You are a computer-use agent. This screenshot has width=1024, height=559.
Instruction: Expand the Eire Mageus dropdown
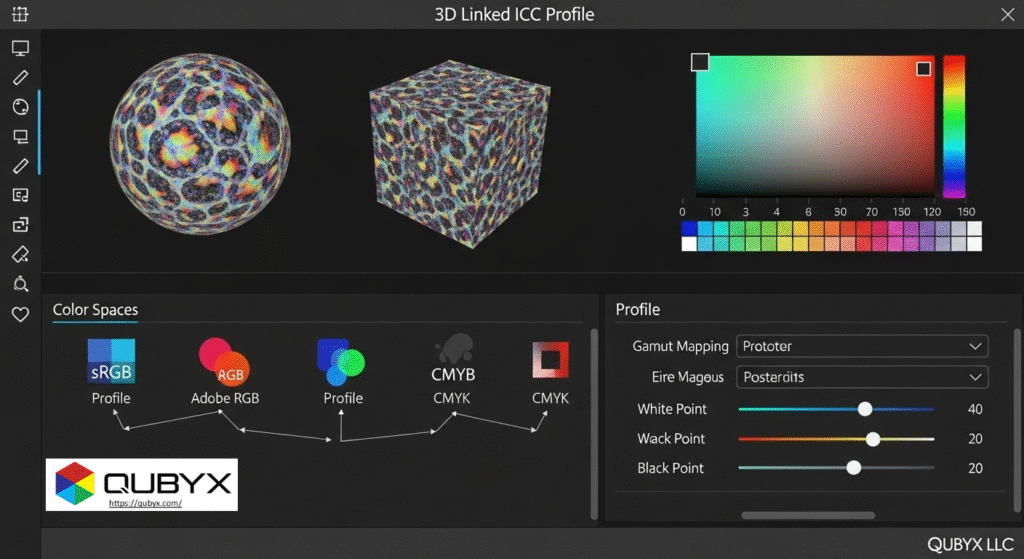[x=862, y=377]
